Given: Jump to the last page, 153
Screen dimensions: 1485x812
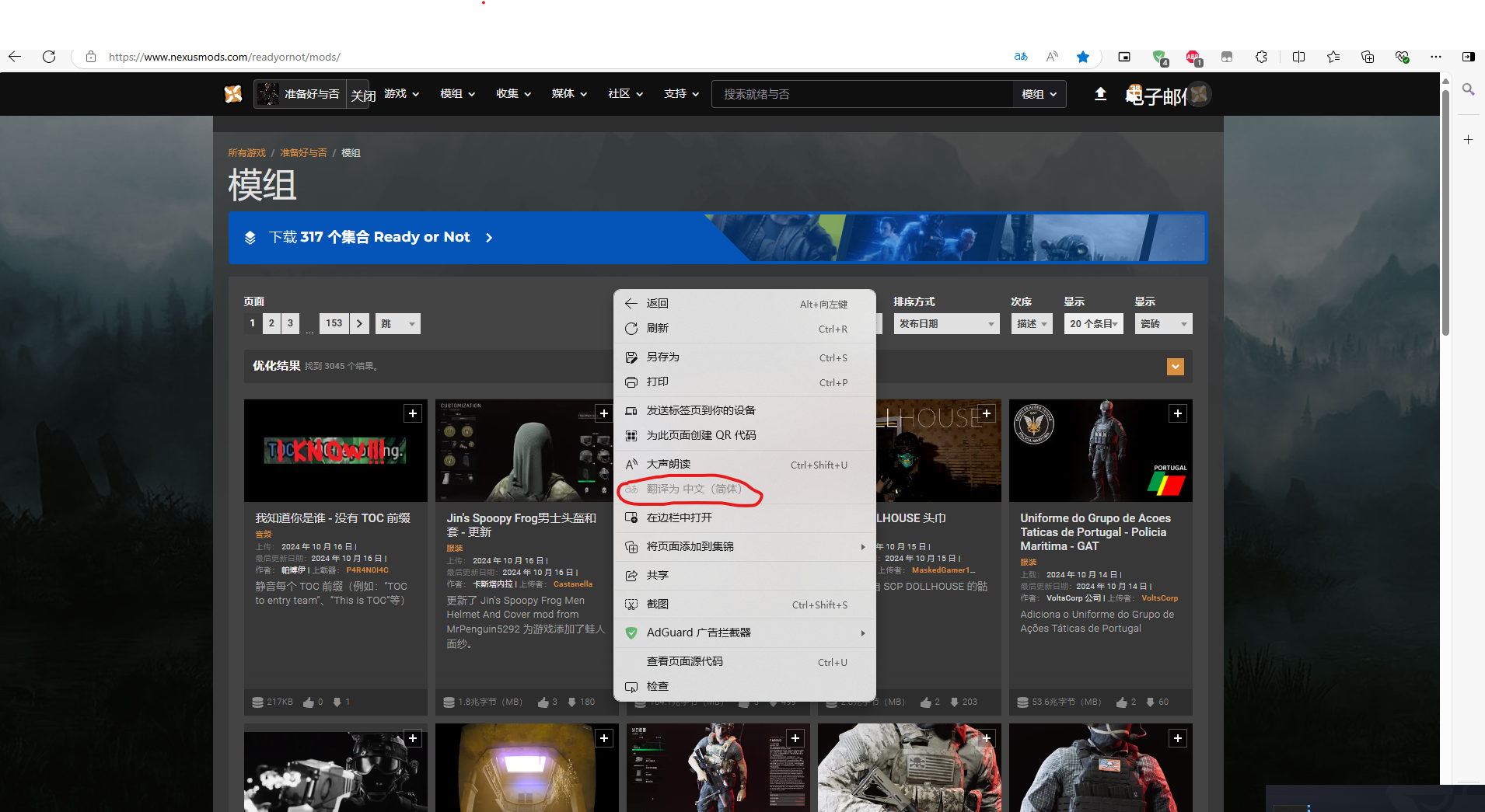Looking at the screenshot, I should tap(334, 323).
